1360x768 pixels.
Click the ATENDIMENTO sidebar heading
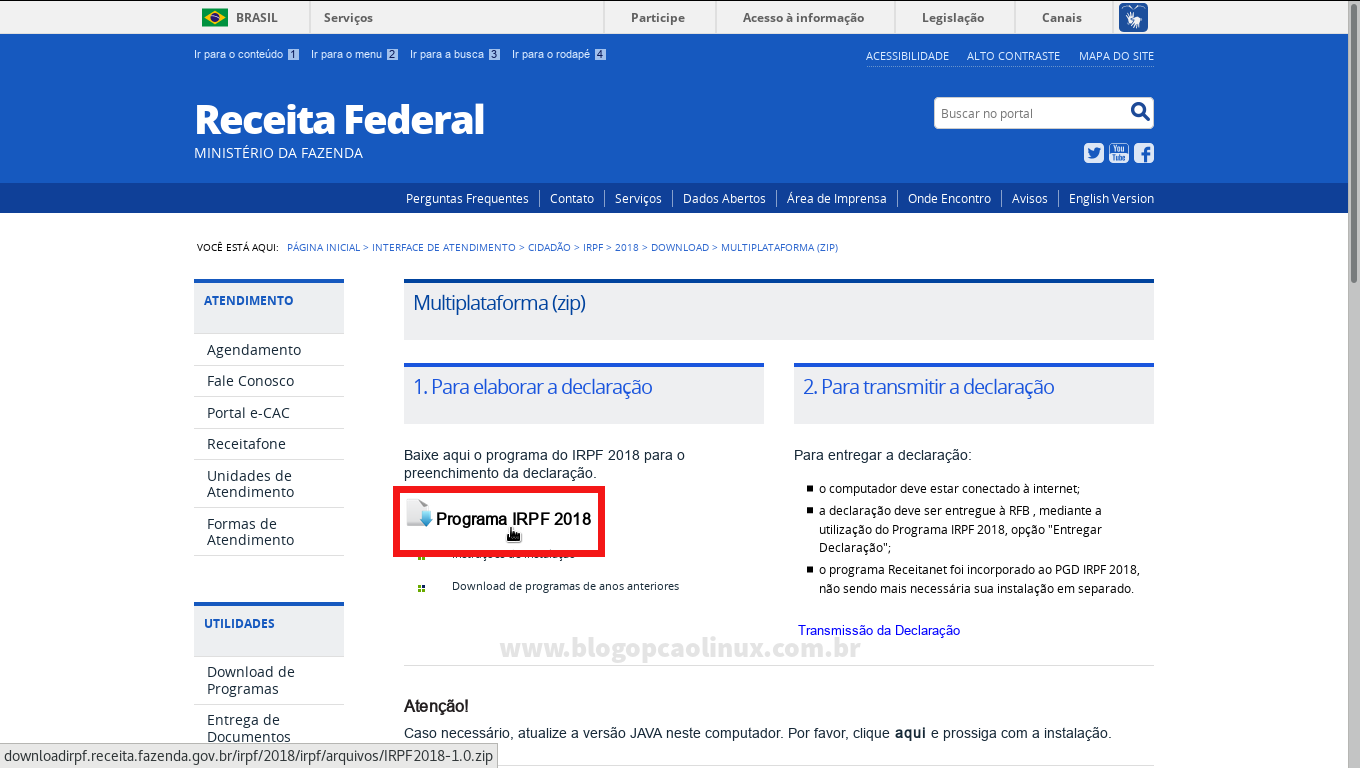[x=249, y=301]
